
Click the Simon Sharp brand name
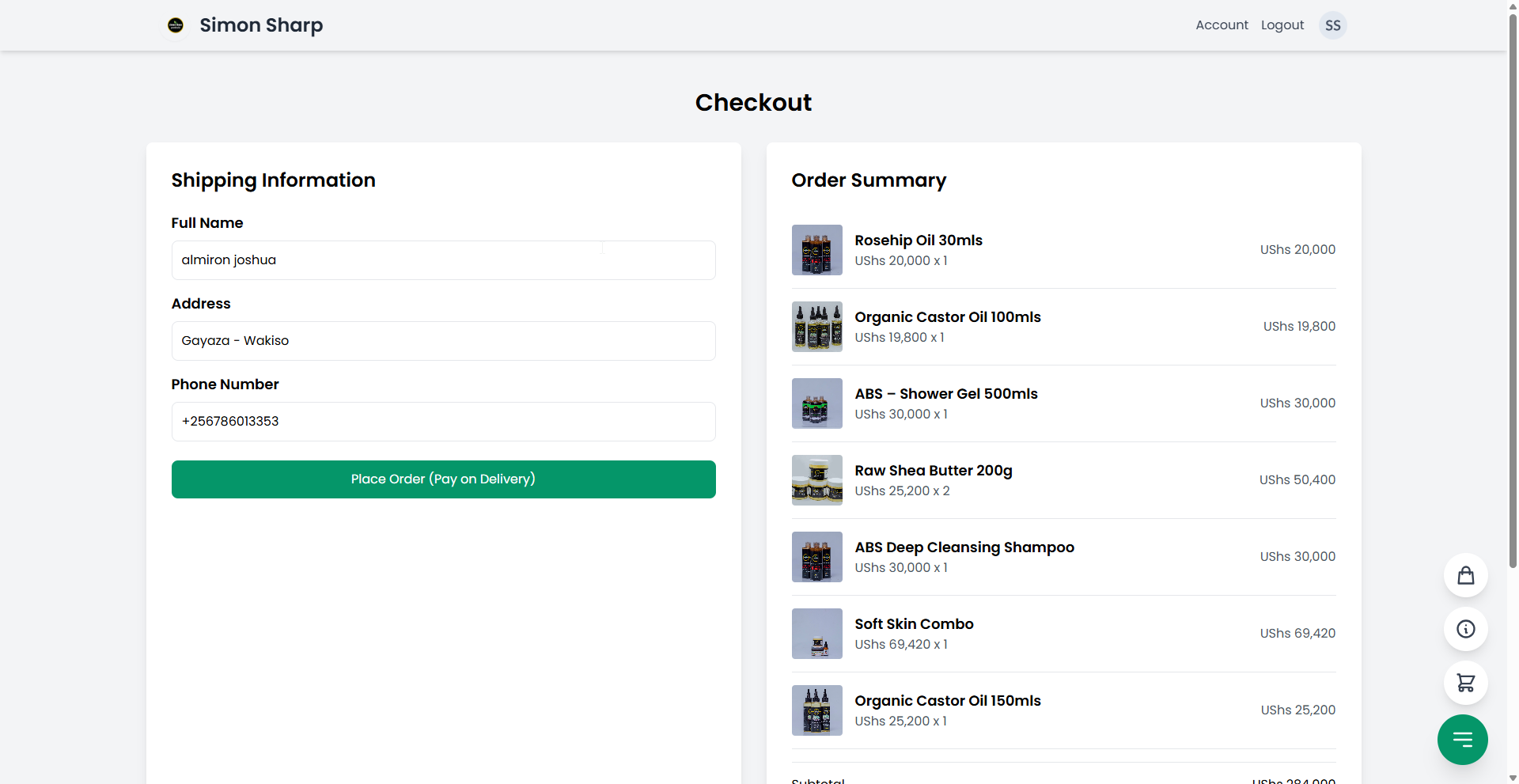[x=261, y=25]
